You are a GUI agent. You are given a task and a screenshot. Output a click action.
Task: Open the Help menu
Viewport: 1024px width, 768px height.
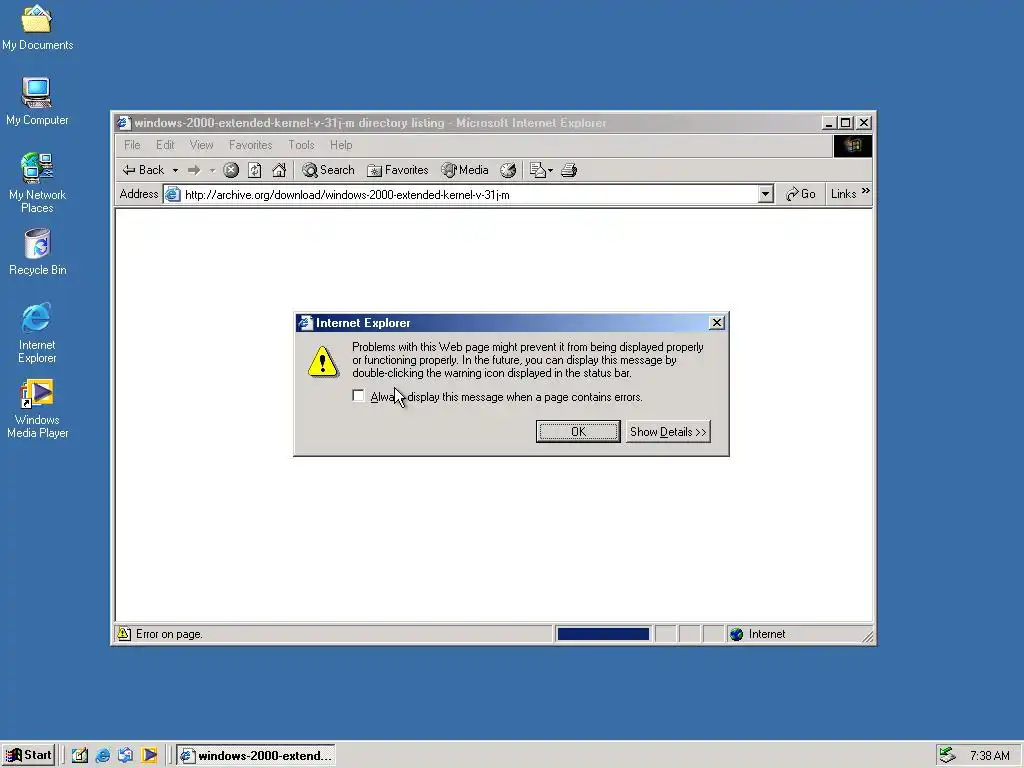pyautogui.click(x=341, y=145)
